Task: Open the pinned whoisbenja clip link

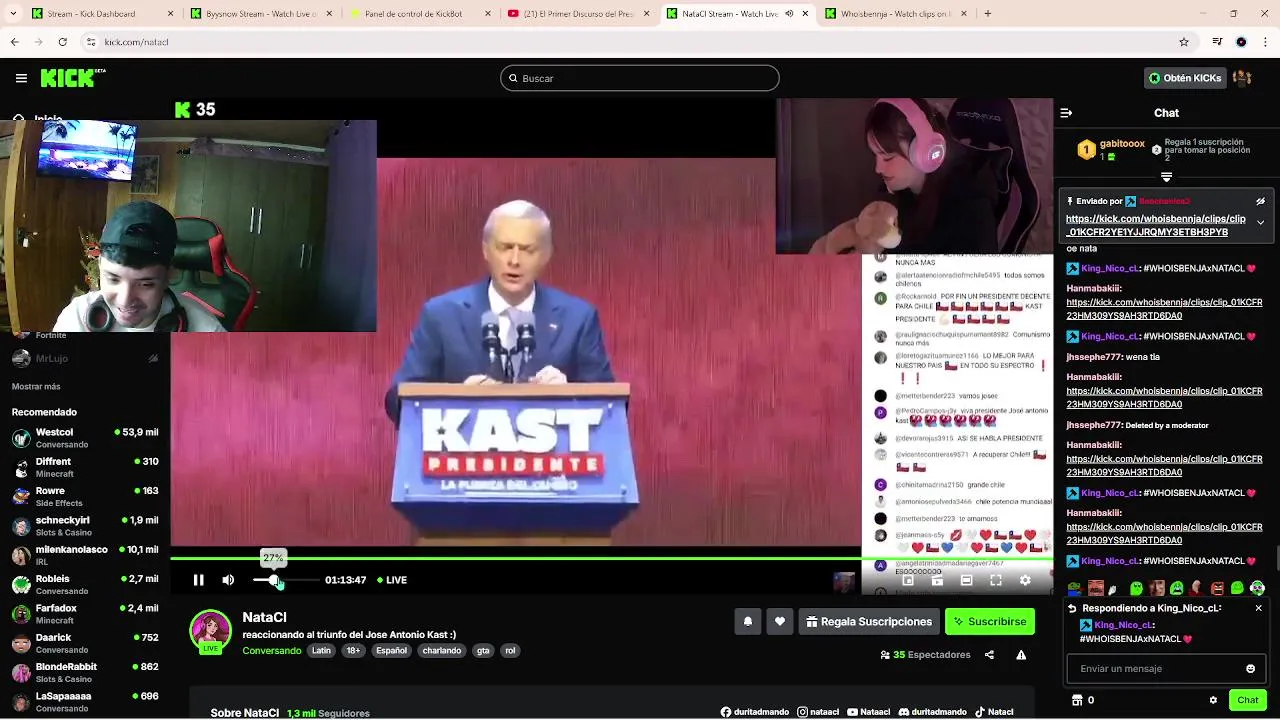Action: pyautogui.click(x=1156, y=225)
